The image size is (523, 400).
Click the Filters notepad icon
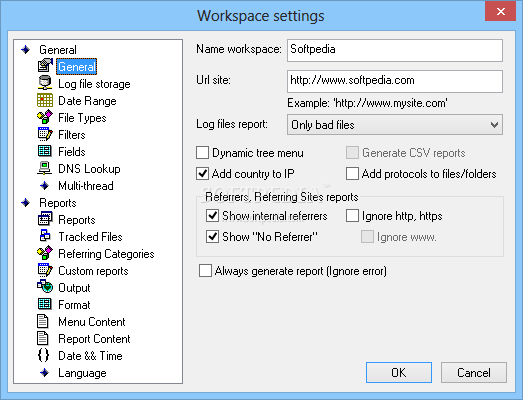45,134
